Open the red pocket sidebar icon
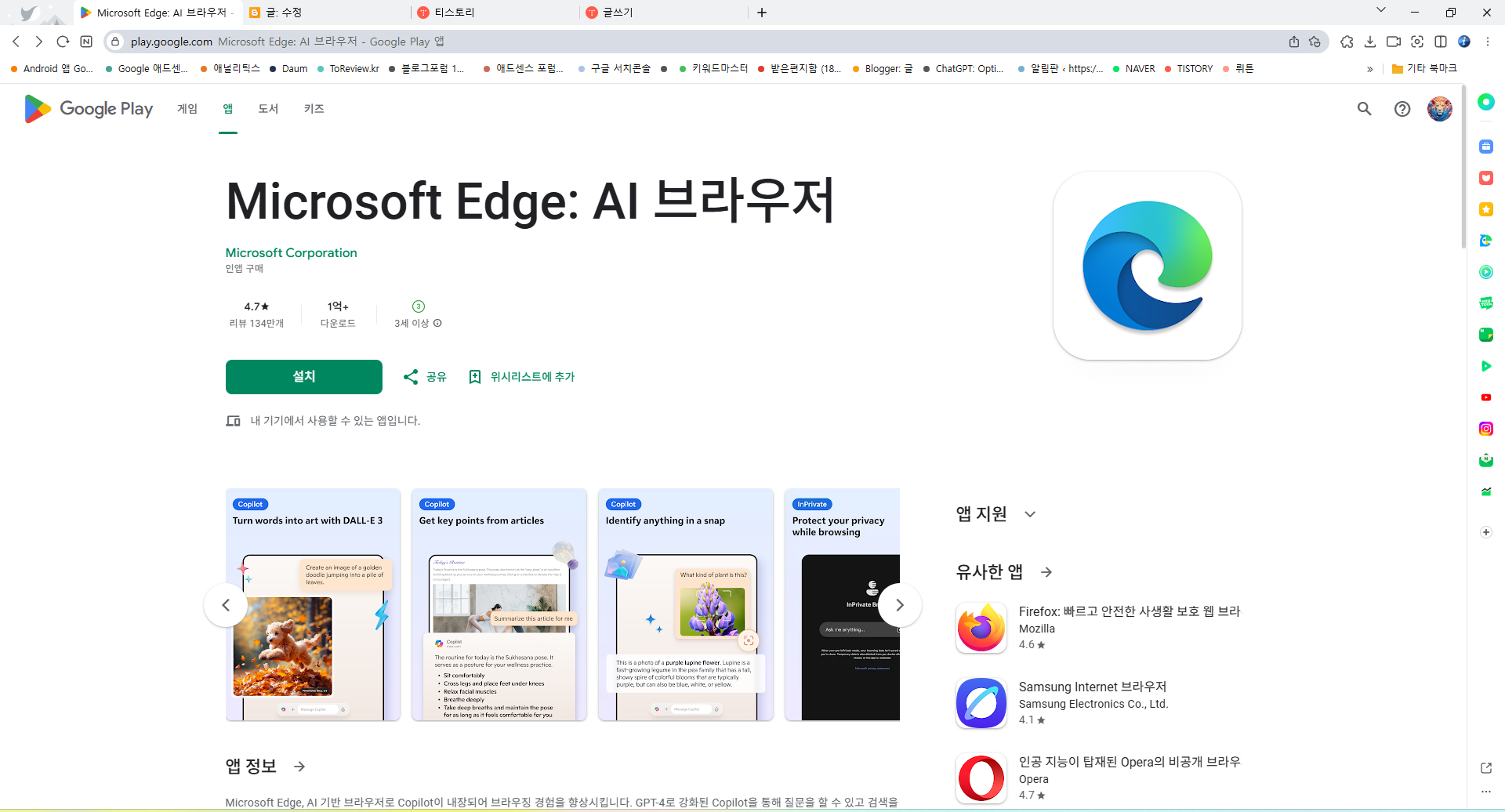The width and height of the screenshot is (1505, 812). [1486, 178]
